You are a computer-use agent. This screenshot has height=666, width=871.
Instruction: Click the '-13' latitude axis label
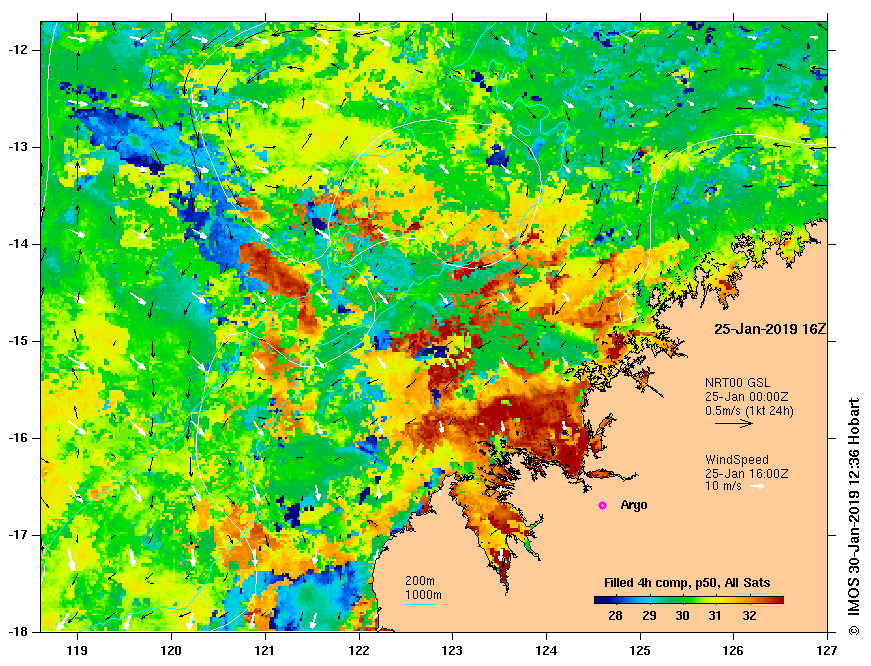(x=17, y=147)
